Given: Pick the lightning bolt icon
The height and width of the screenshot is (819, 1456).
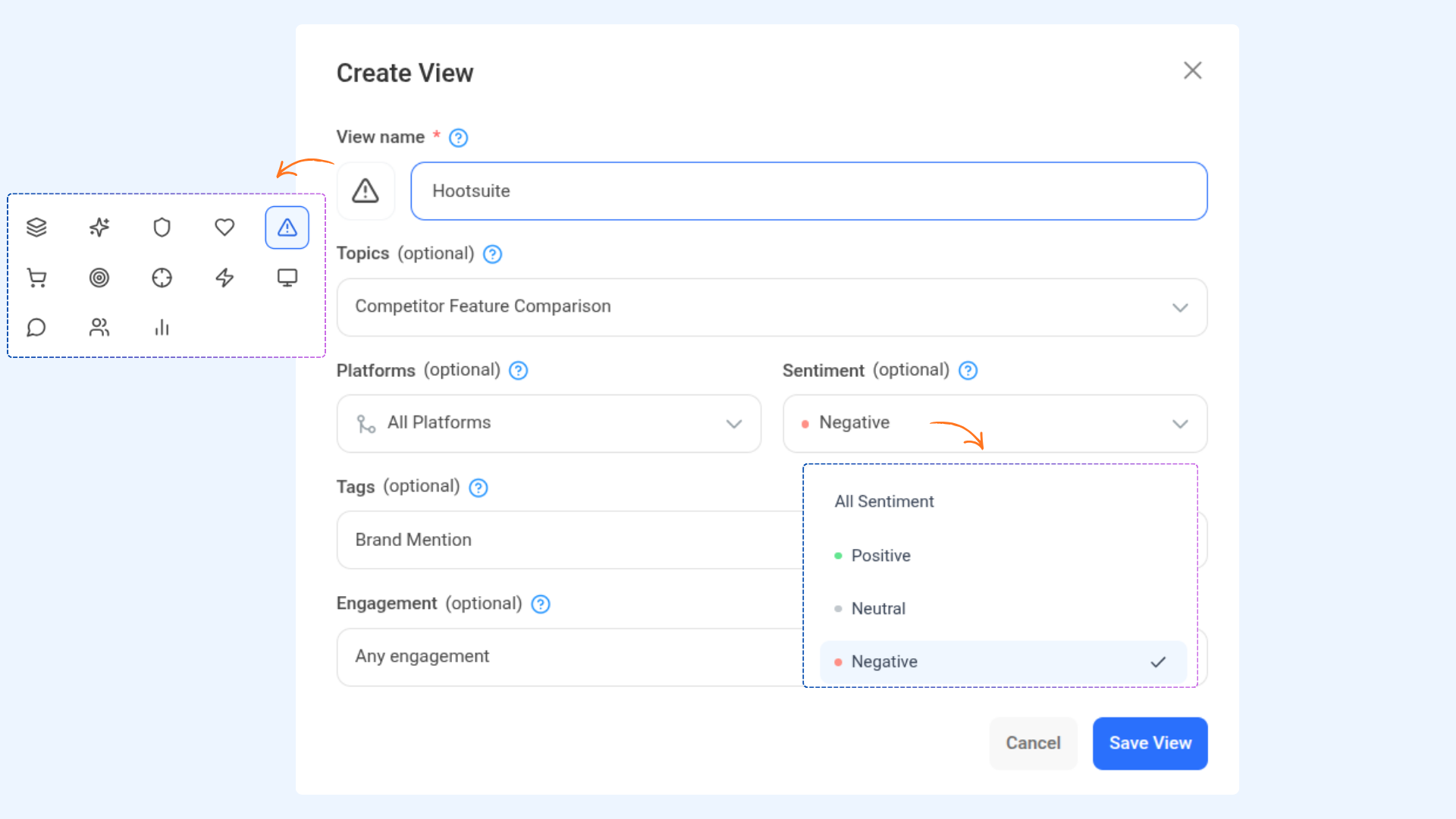Looking at the screenshot, I should coord(224,278).
